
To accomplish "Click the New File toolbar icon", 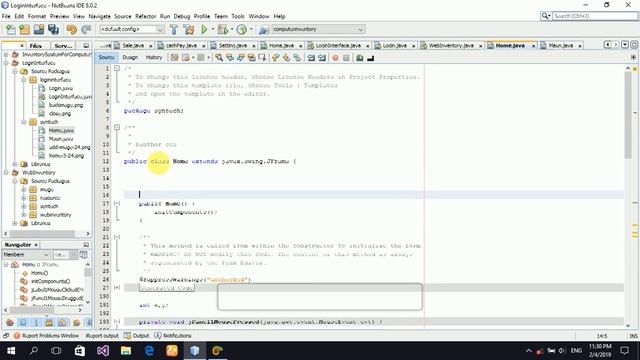I will click(x=11, y=29).
